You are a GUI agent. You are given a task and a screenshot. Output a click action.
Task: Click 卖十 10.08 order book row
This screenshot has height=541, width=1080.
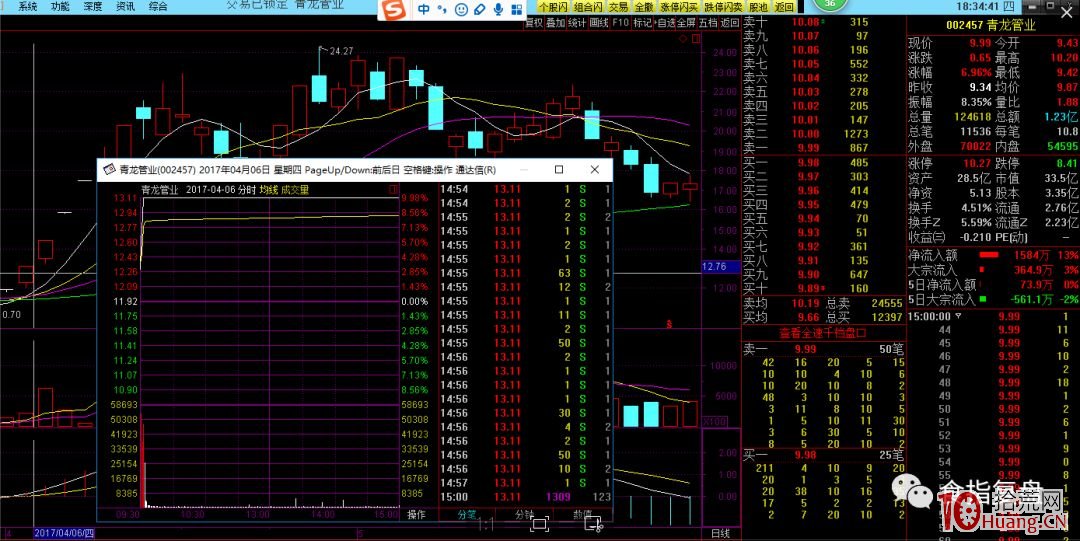pos(822,22)
